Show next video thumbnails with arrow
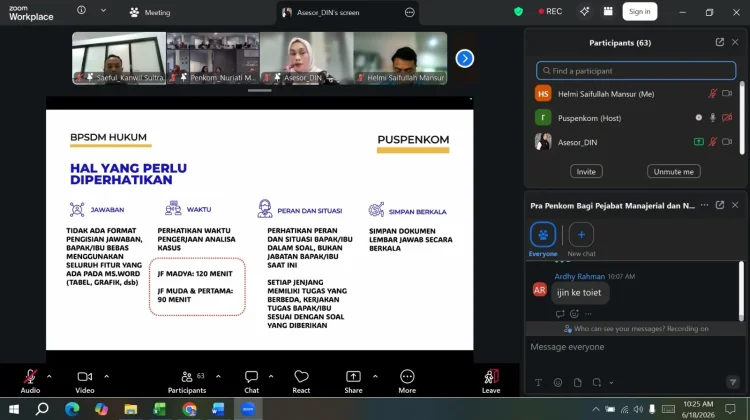The width and height of the screenshot is (750, 420). click(464, 58)
